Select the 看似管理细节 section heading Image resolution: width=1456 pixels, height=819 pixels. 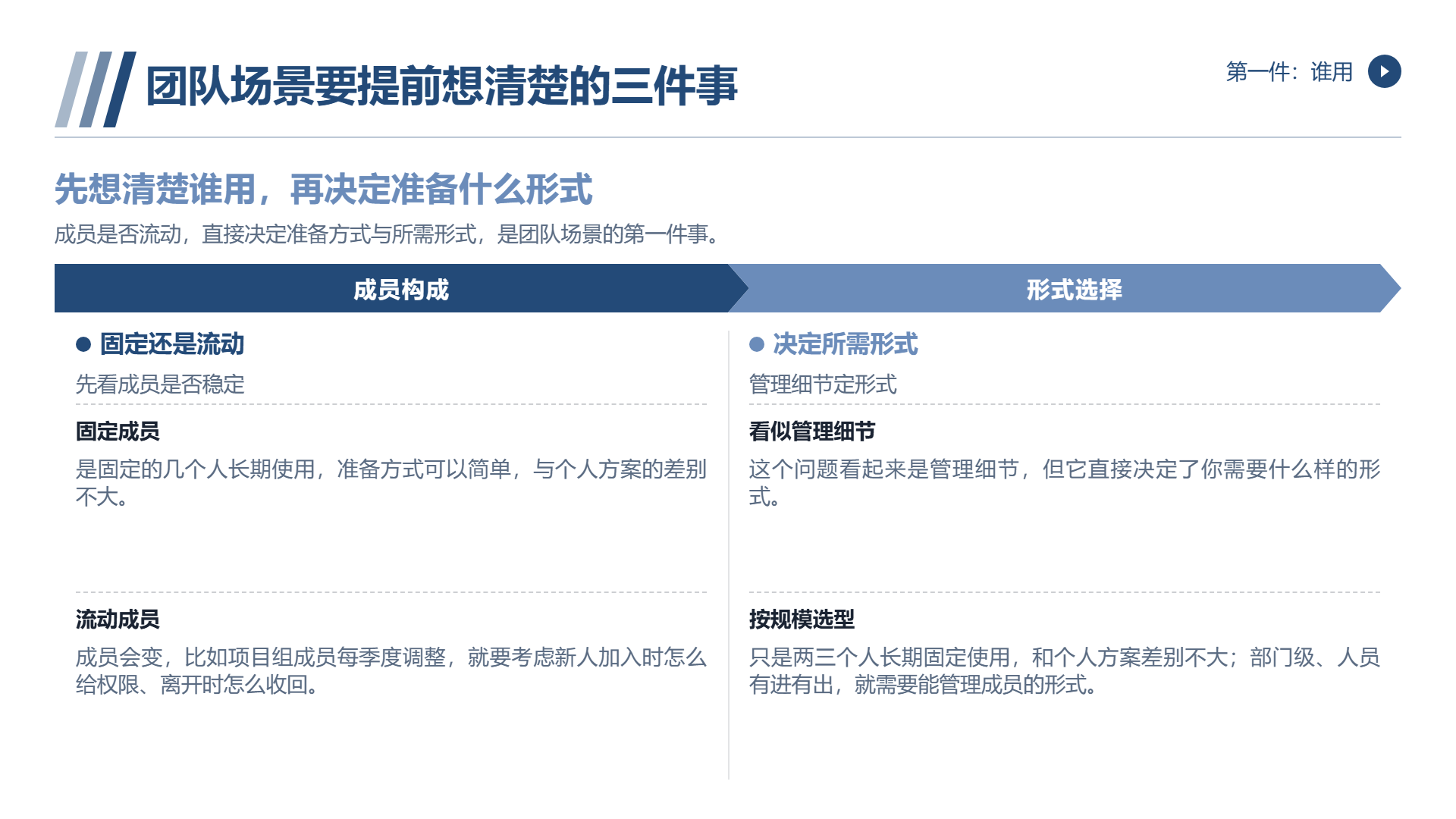click(x=812, y=431)
